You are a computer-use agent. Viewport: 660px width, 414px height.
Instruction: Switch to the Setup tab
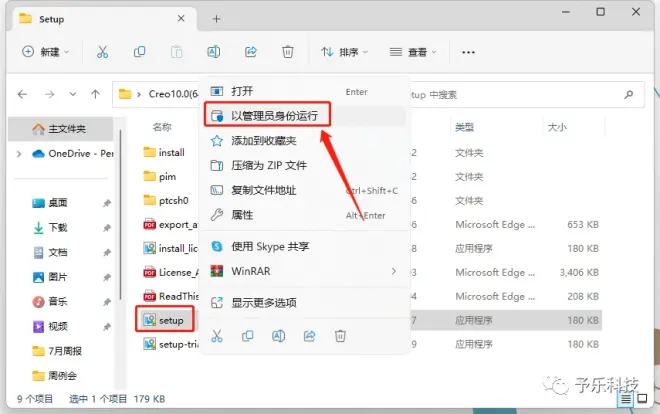click(x=102, y=19)
